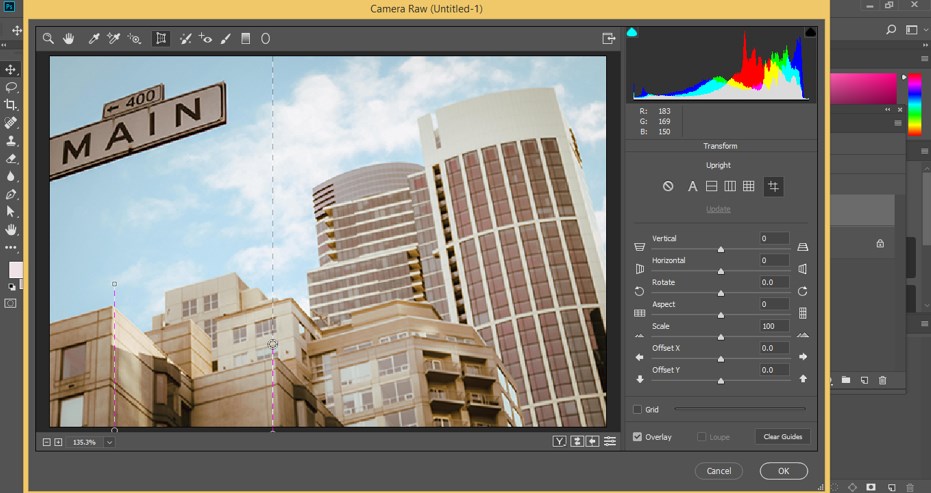Expand the Before/After view options (Y)
The image size is (931, 493).
click(560, 441)
